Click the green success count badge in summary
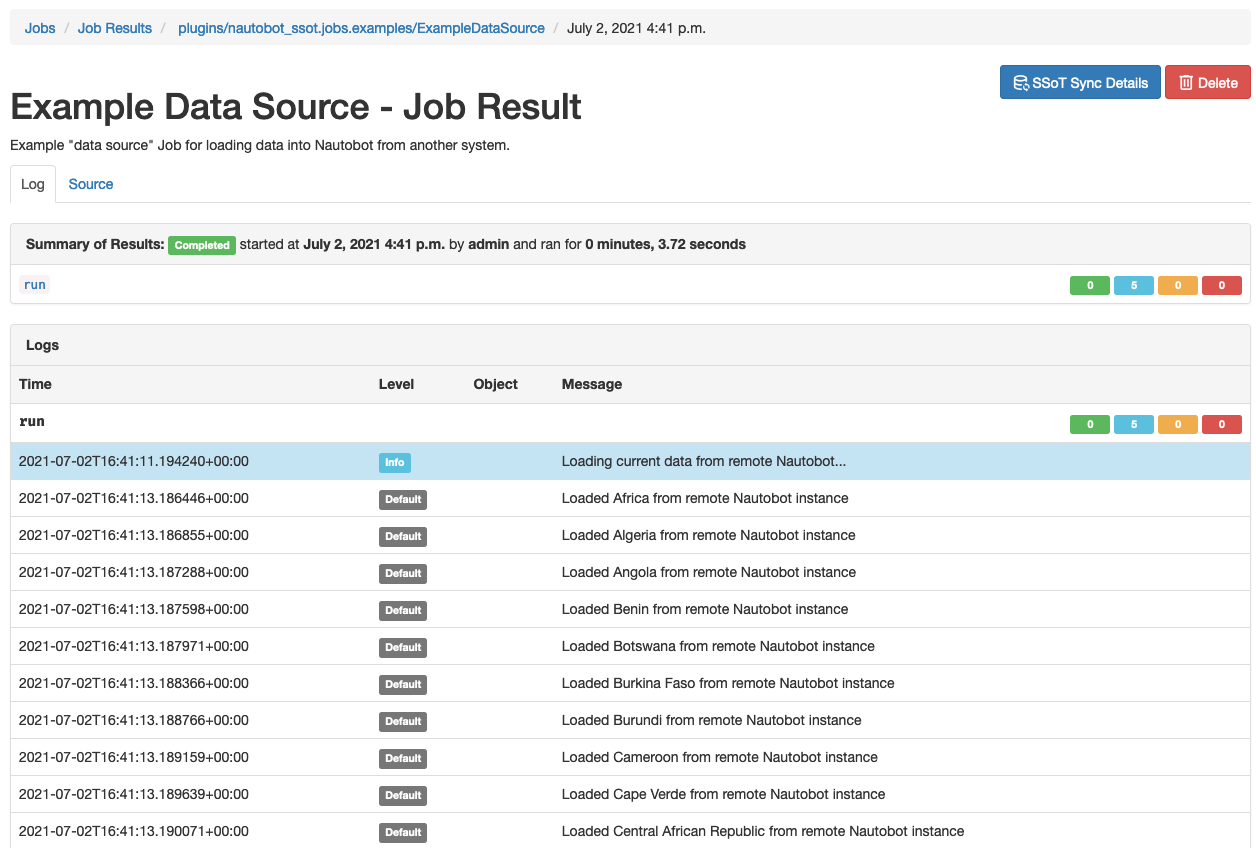This screenshot has height=848, width=1256. click(1089, 285)
